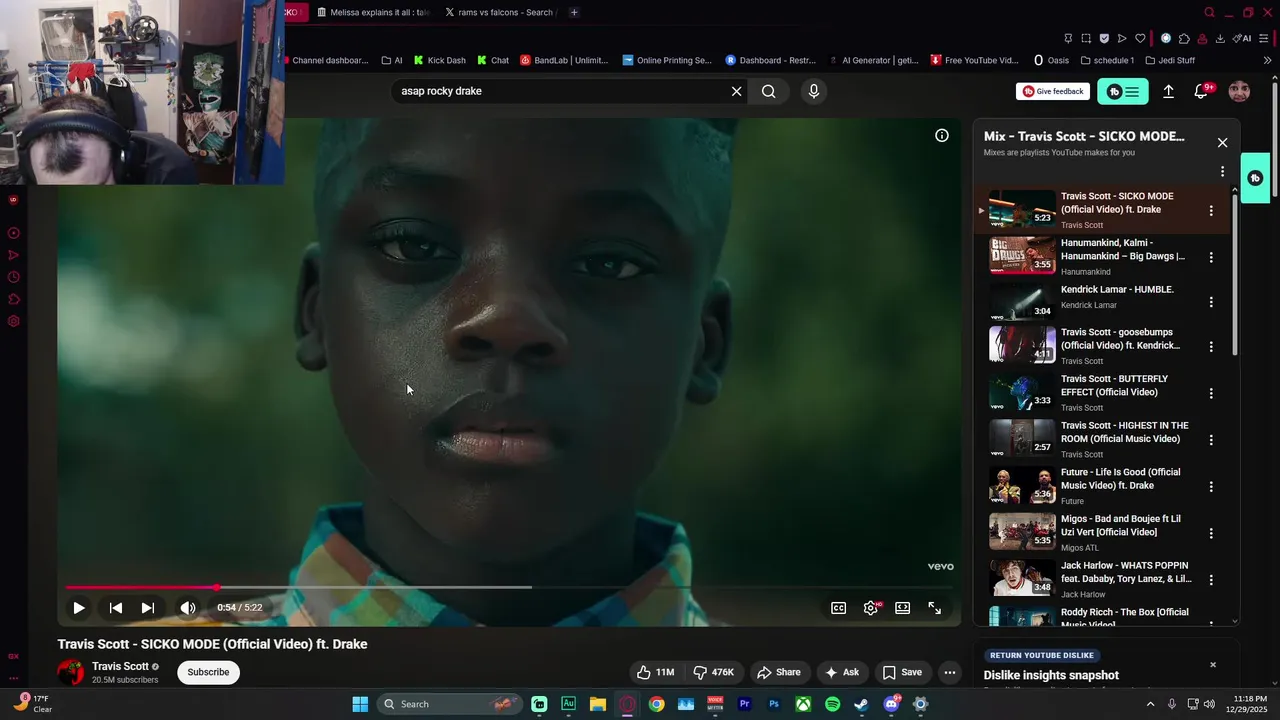Screen dimensions: 1280x720
Task: Click the YouTube search magnifier button
Action: (x=768, y=91)
